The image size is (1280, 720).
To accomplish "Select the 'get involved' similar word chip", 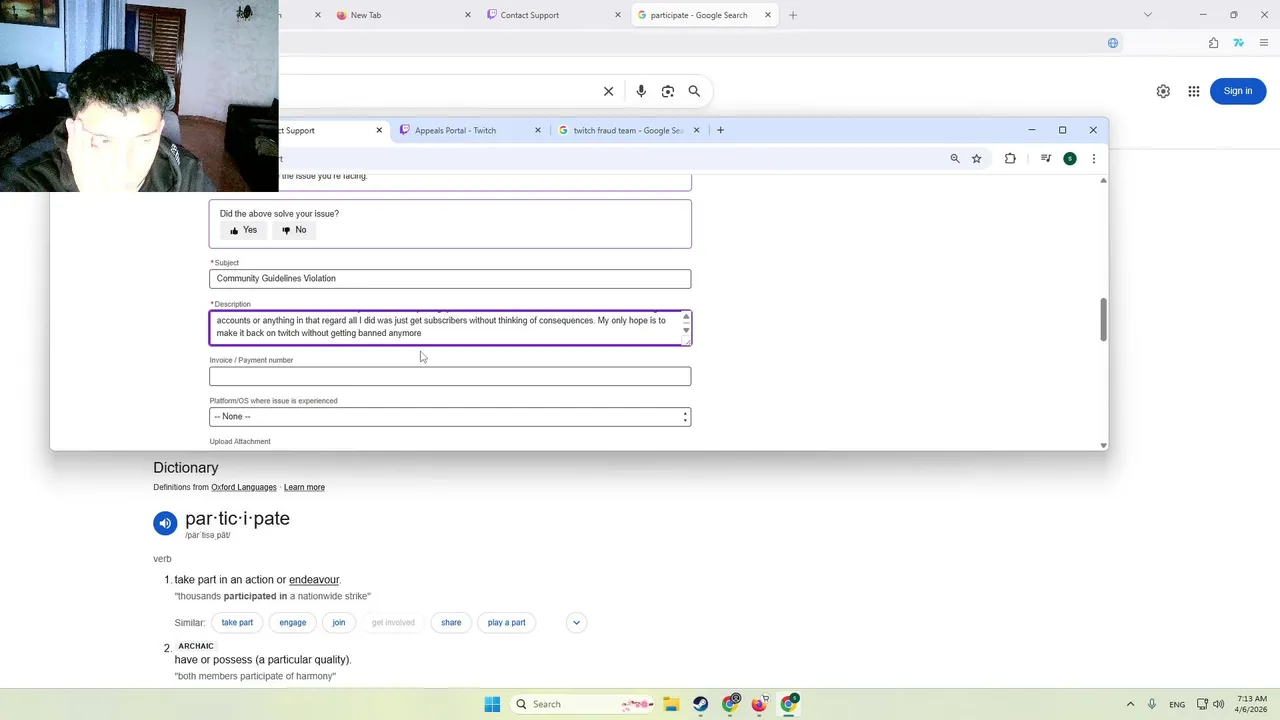I will pos(393,622).
